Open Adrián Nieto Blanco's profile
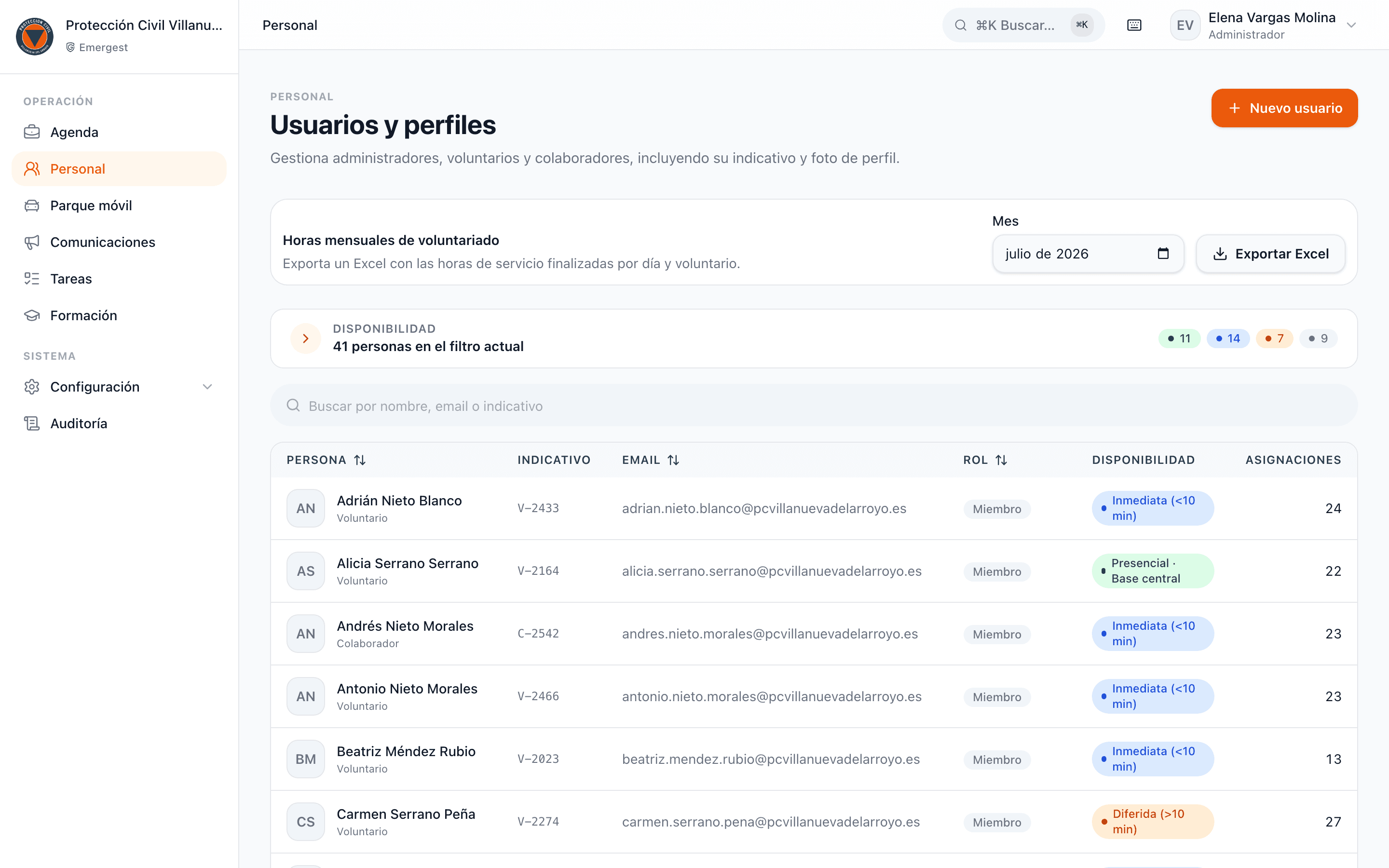1389x868 pixels. [x=399, y=501]
